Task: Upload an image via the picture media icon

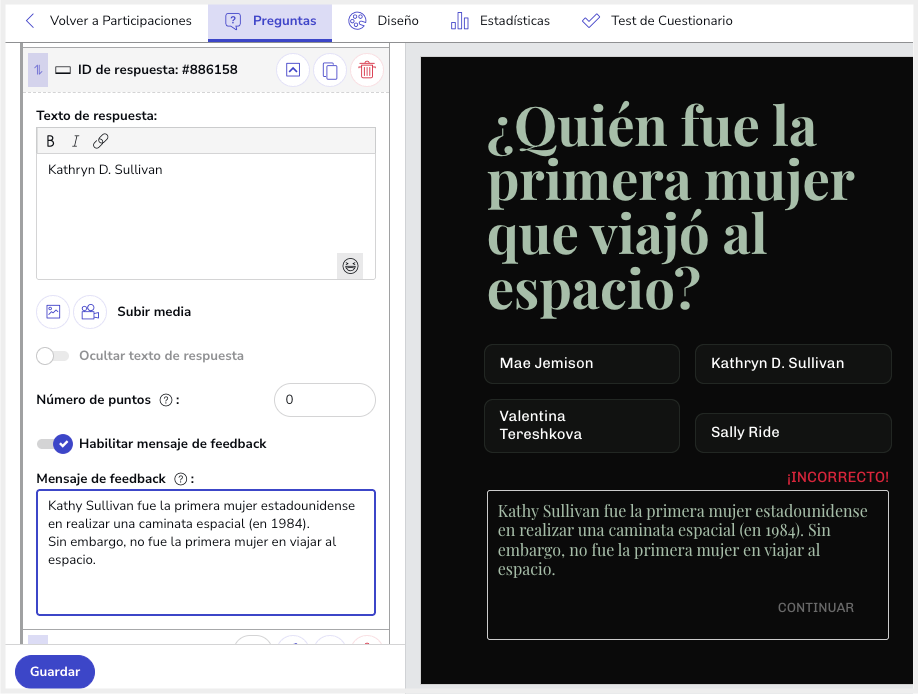Action: [x=52, y=311]
